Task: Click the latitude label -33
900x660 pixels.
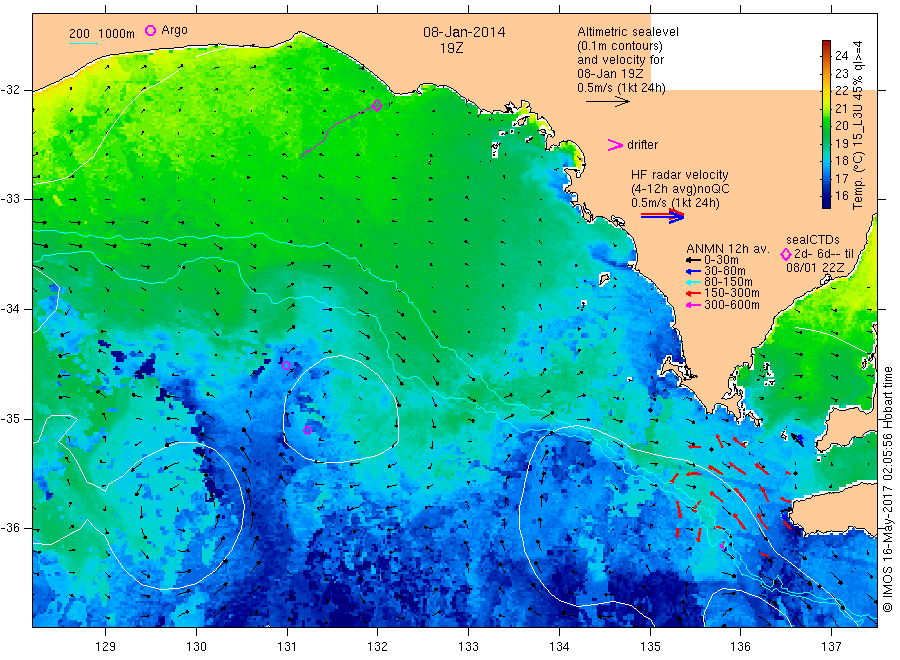Action: click(10, 199)
